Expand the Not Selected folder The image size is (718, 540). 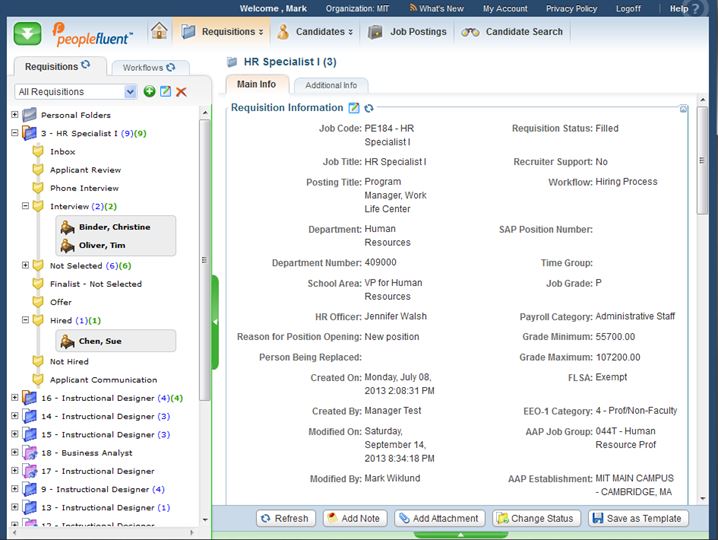(26, 265)
